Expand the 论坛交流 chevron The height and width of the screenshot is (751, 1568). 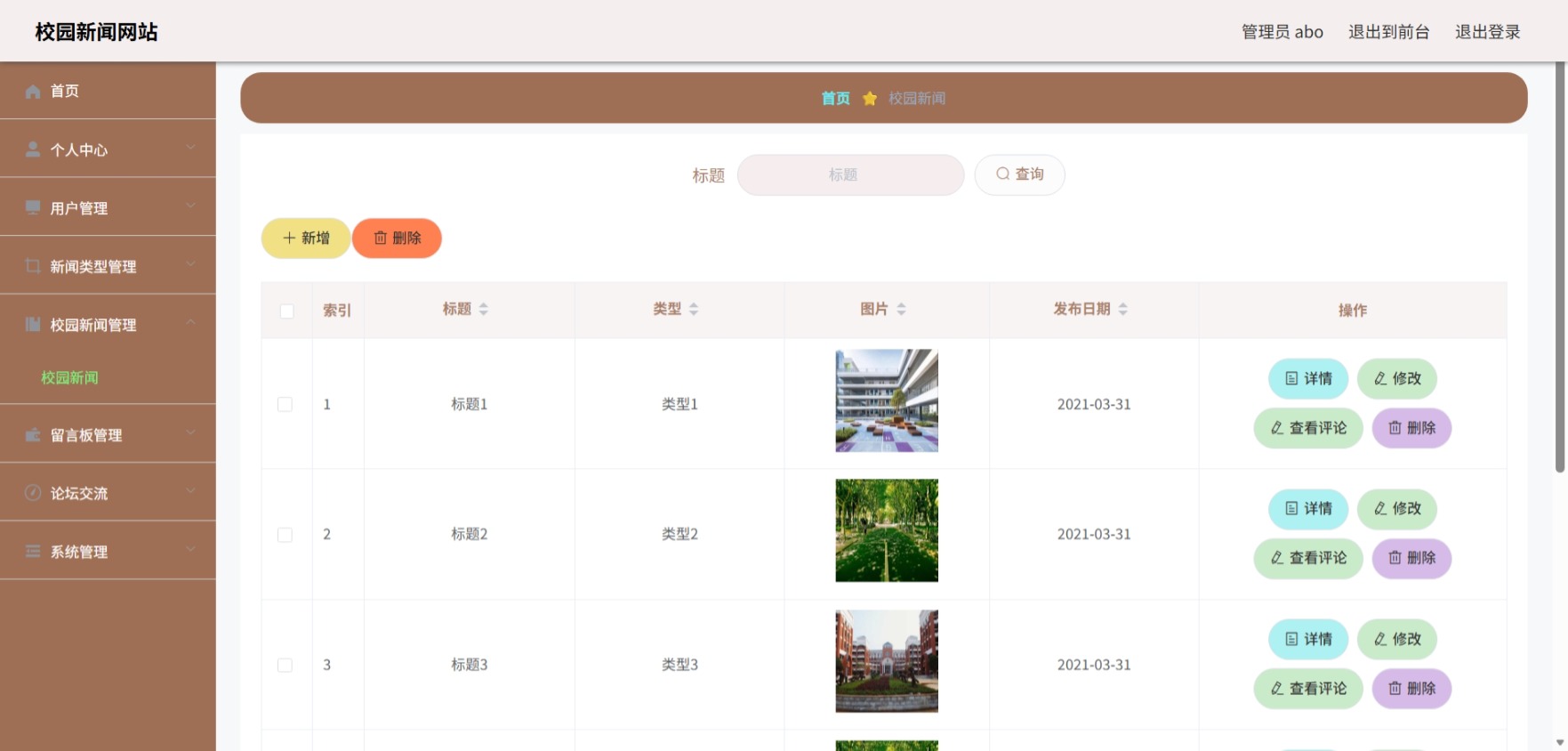190,490
